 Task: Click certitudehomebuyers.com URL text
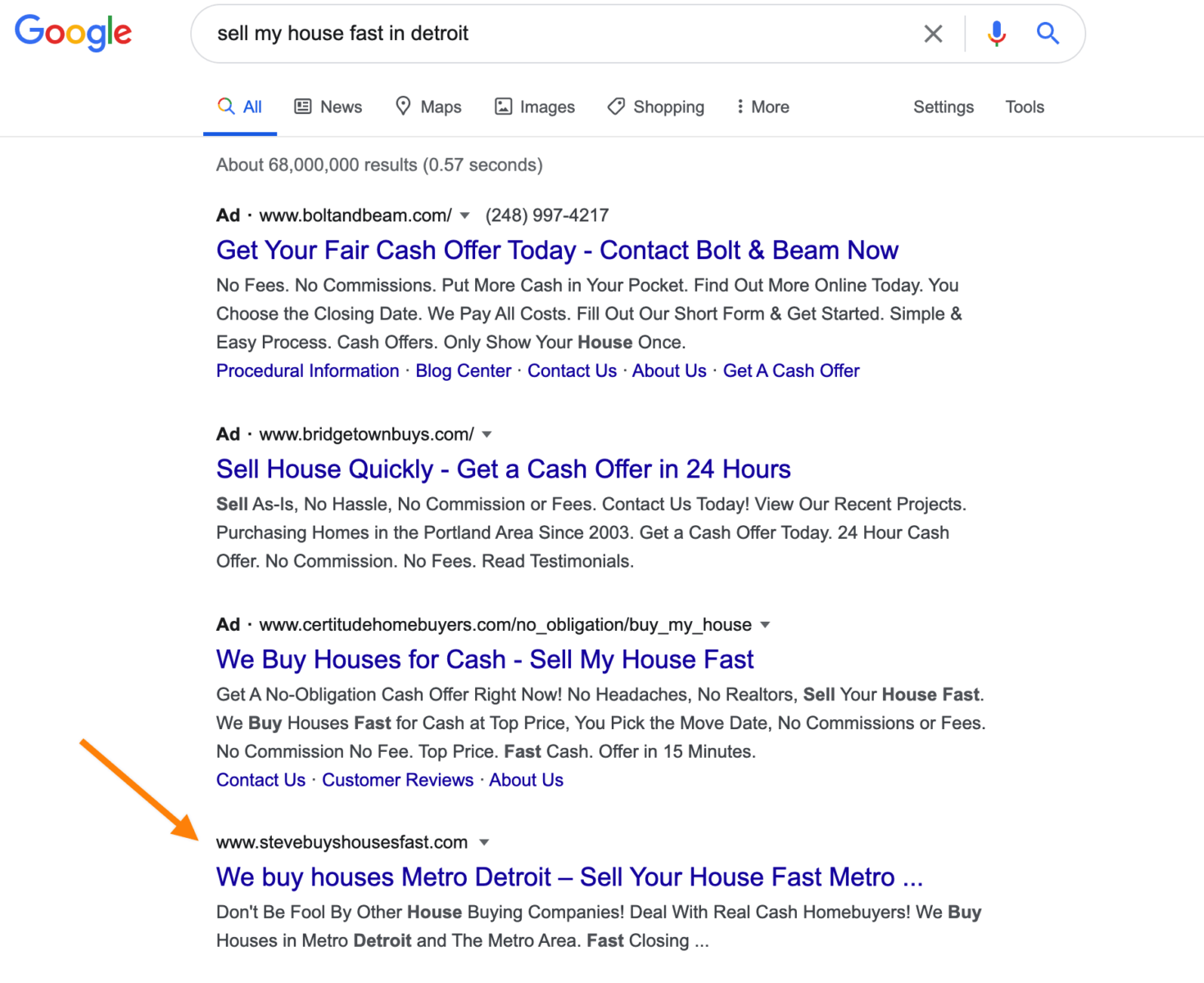[x=505, y=625]
